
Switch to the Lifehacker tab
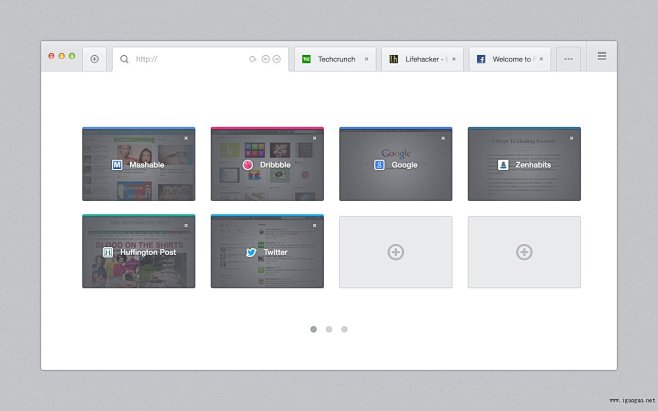pos(423,59)
